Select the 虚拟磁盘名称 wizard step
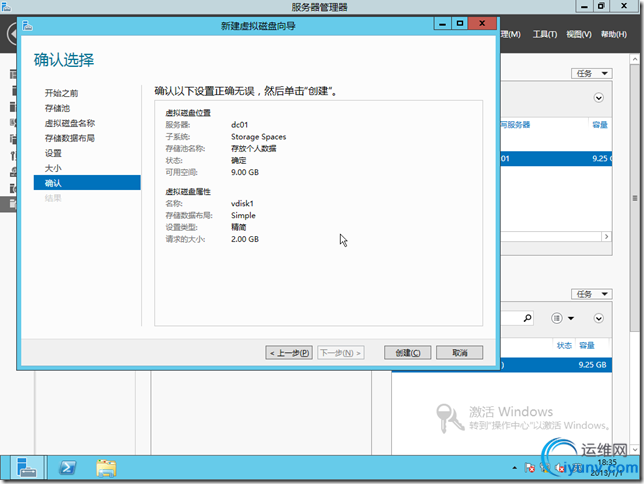The image size is (644, 484). pyautogui.click(x=69, y=123)
